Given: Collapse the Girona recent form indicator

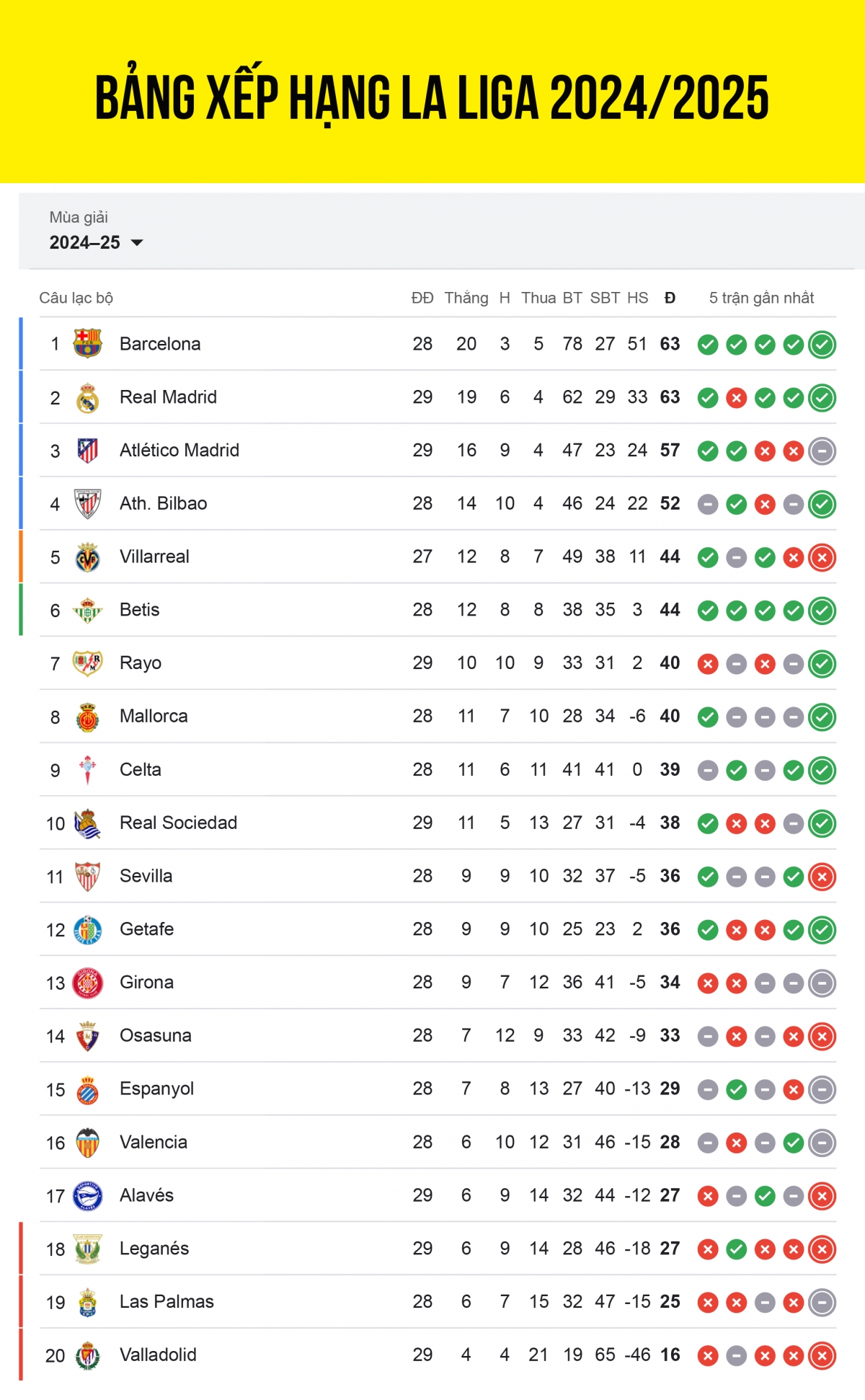Looking at the screenshot, I should tap(822, 982).
